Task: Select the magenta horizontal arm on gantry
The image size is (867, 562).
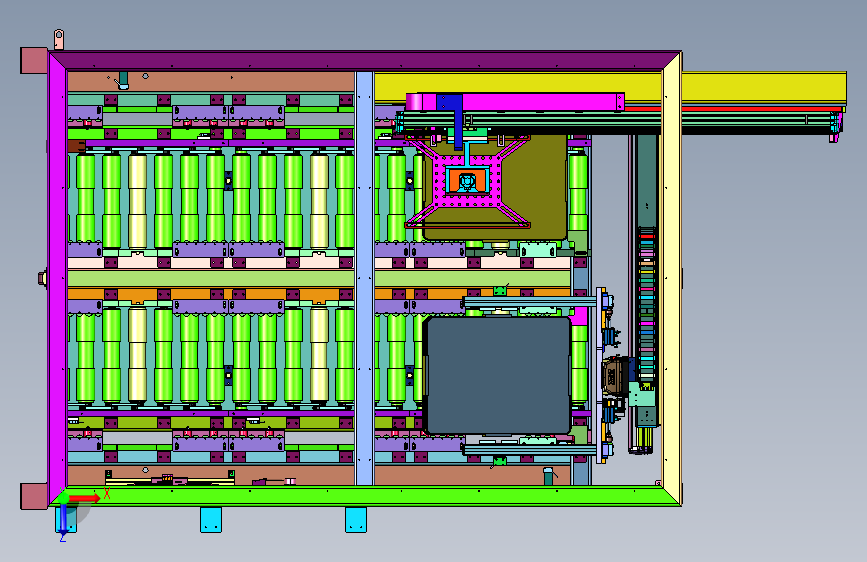Action: [515, 102]
